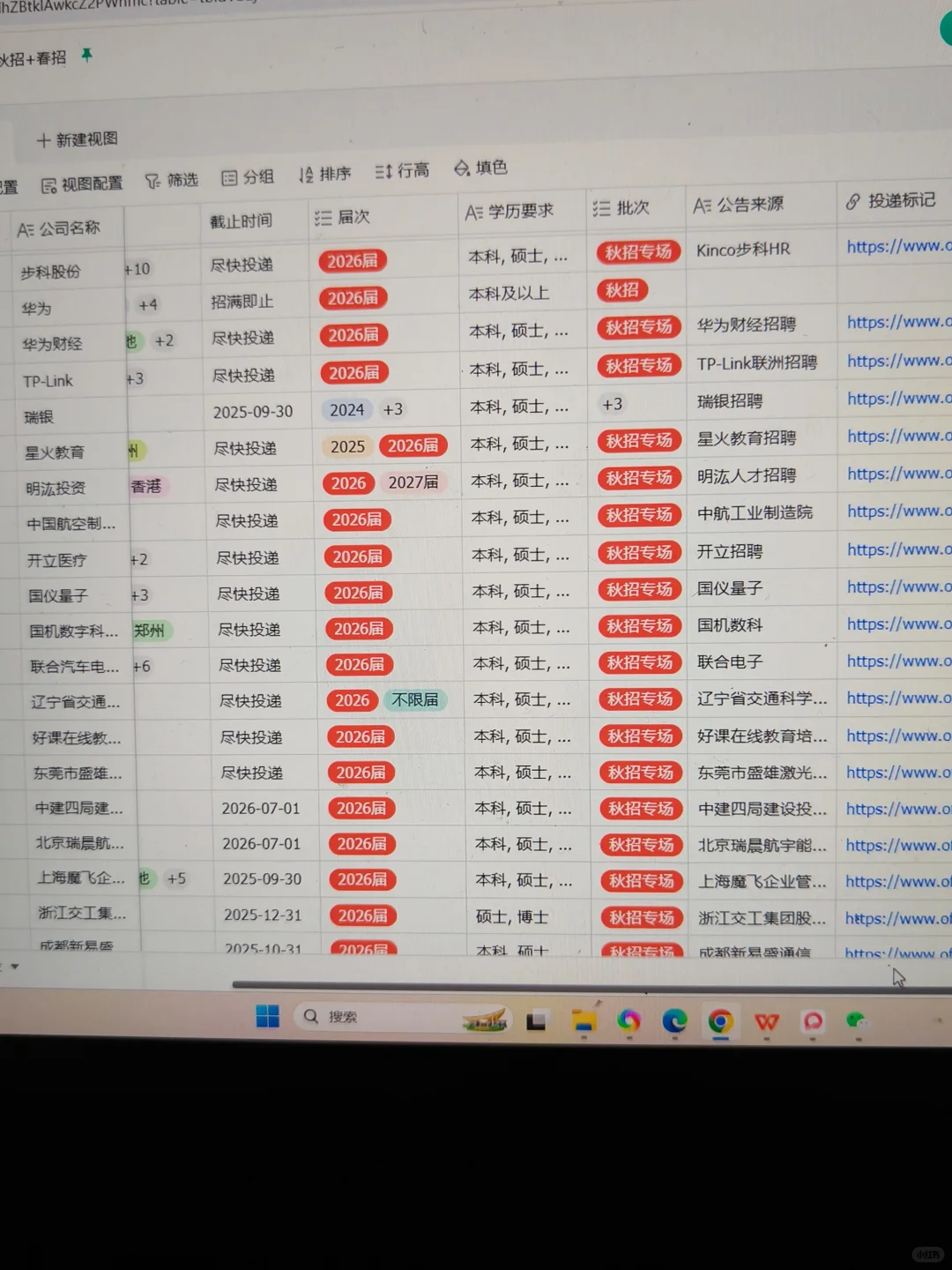Open the 筛选 filter tool

[171, 180]
